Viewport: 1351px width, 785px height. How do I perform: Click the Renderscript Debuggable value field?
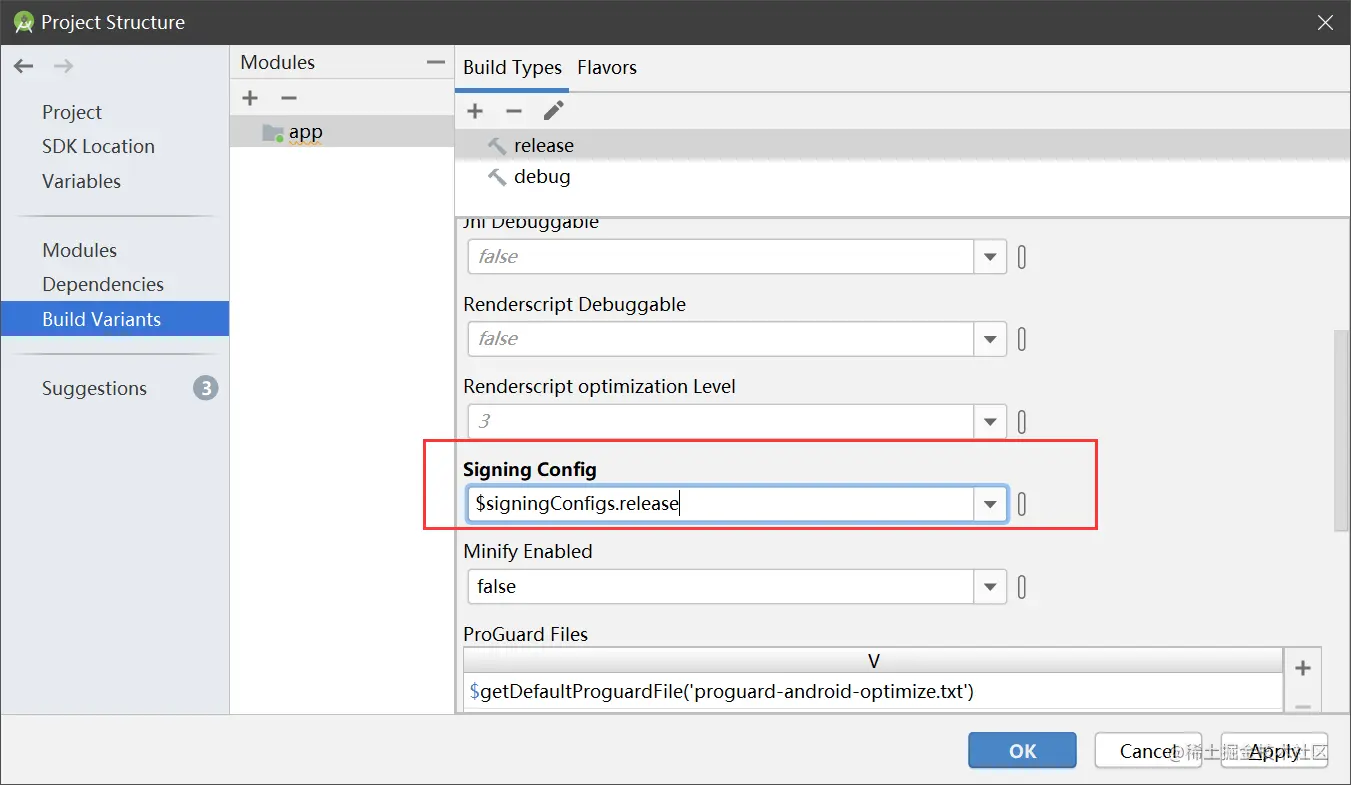[x=721, y=339]
